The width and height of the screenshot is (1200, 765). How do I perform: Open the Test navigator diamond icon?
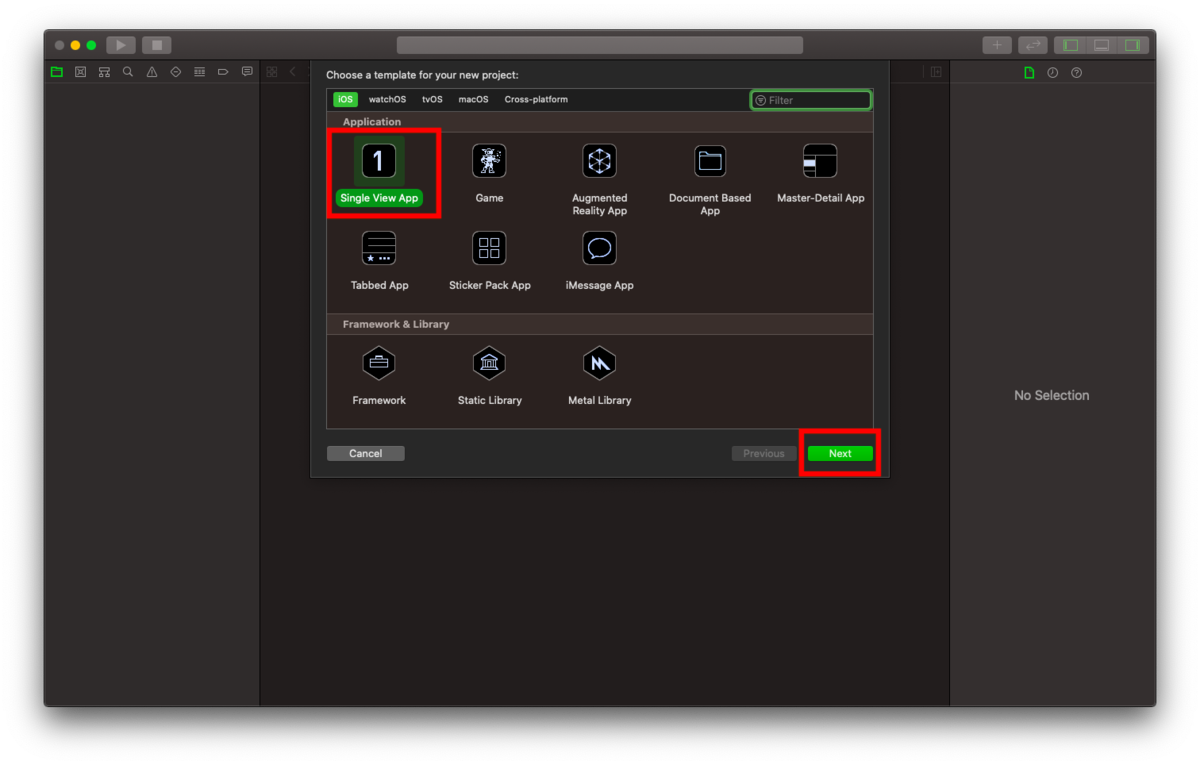point(176,72)
